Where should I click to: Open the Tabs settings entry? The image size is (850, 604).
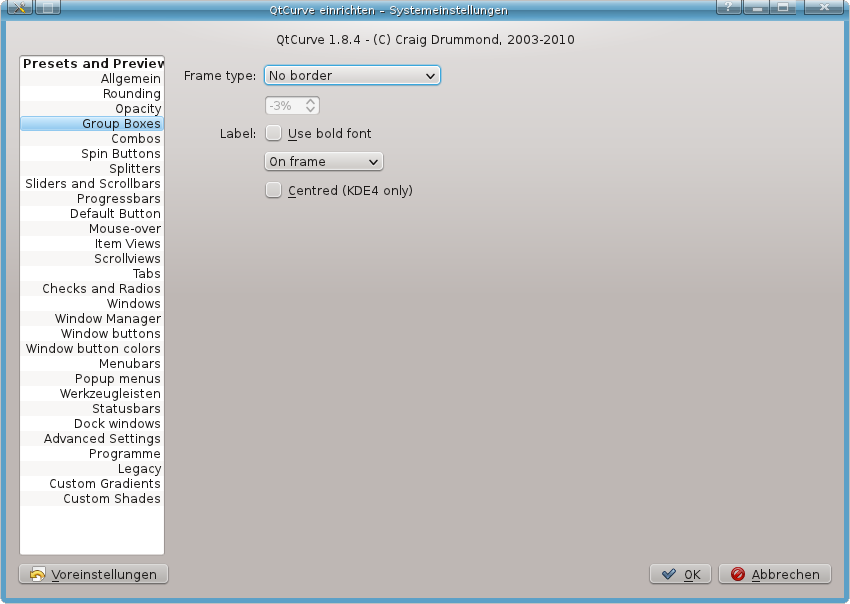[x=92, y=274]
